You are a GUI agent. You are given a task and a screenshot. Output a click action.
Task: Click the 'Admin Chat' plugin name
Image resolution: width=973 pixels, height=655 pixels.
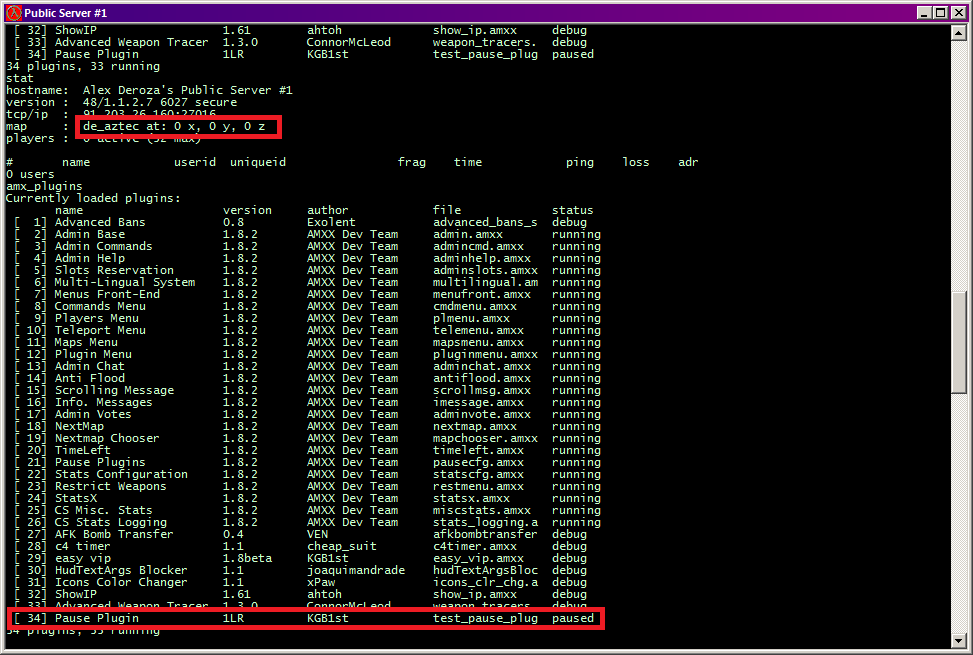(89, 367)
